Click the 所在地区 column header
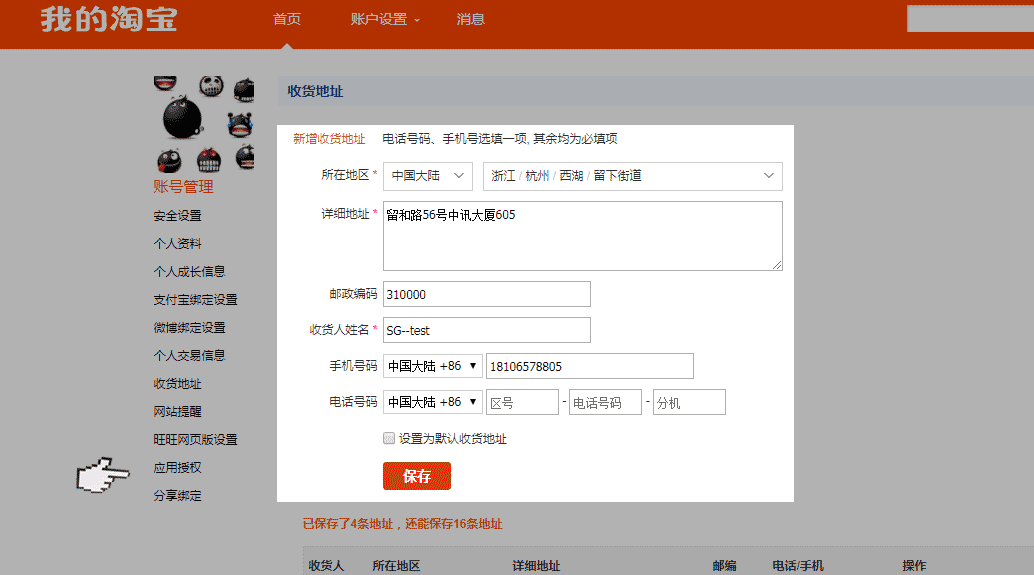This screenshot has width=1034, height=575. [x=396, y=566]
